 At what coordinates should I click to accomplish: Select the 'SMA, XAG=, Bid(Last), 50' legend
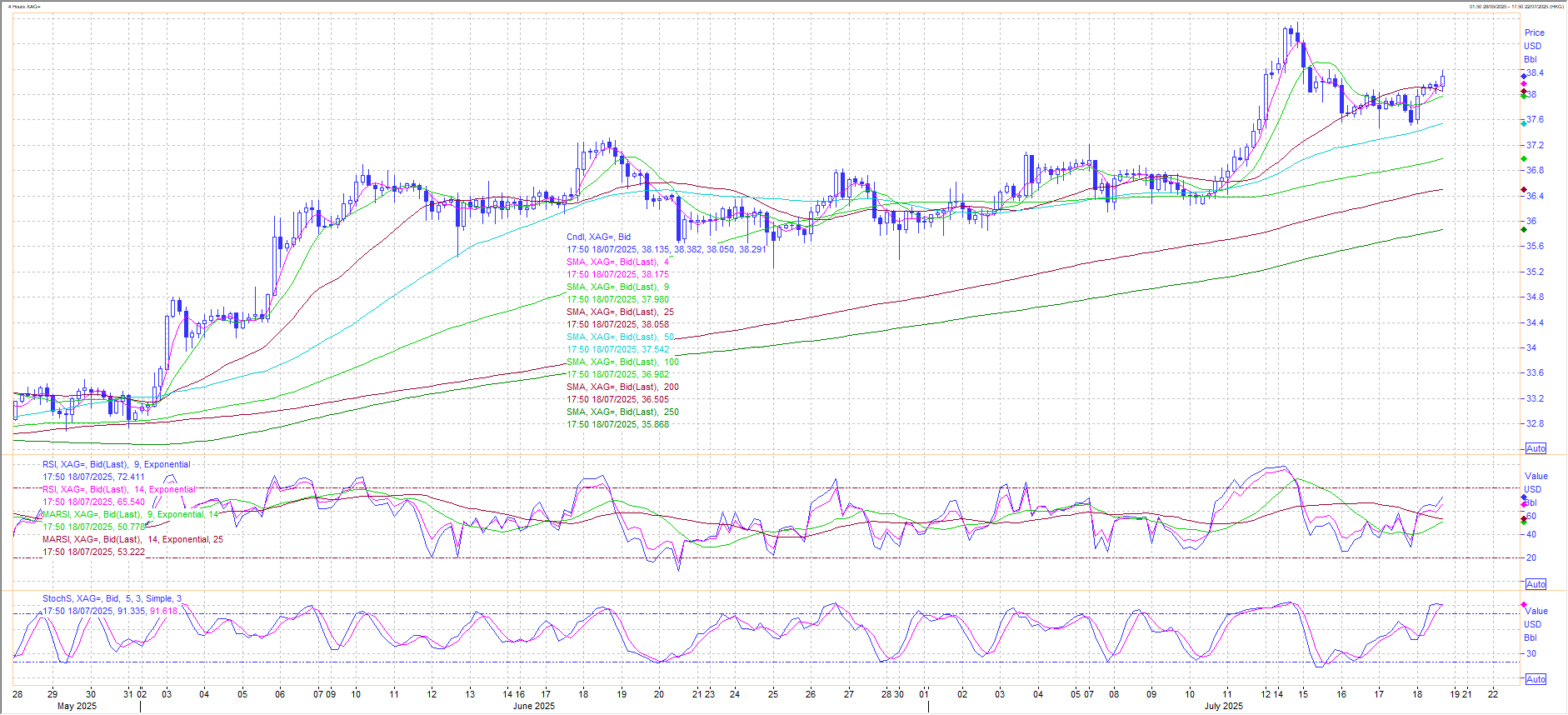point(620,337)
